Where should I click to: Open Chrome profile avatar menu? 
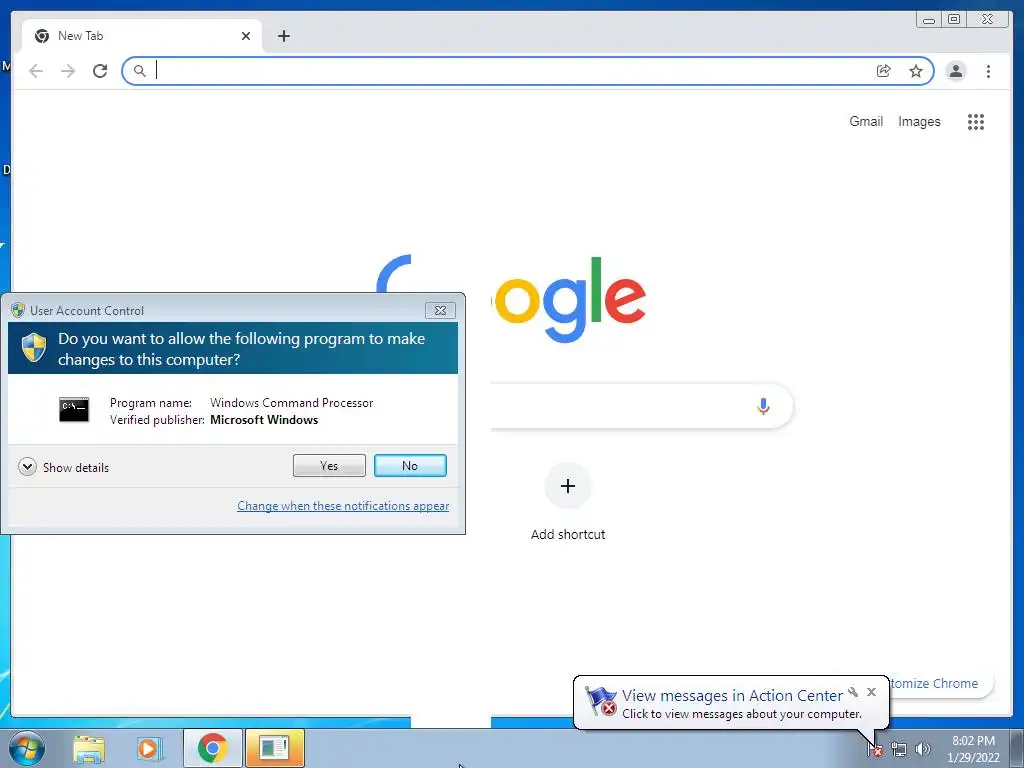(x=955, y=71)
